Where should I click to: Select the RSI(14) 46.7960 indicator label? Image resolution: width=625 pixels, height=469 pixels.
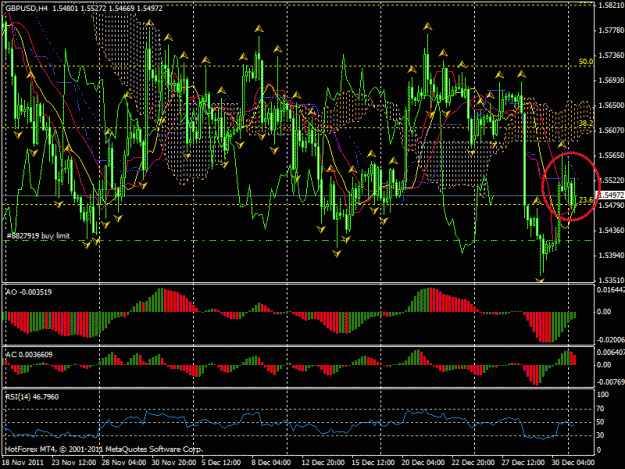pyautogui.click(x=32, y=397)
